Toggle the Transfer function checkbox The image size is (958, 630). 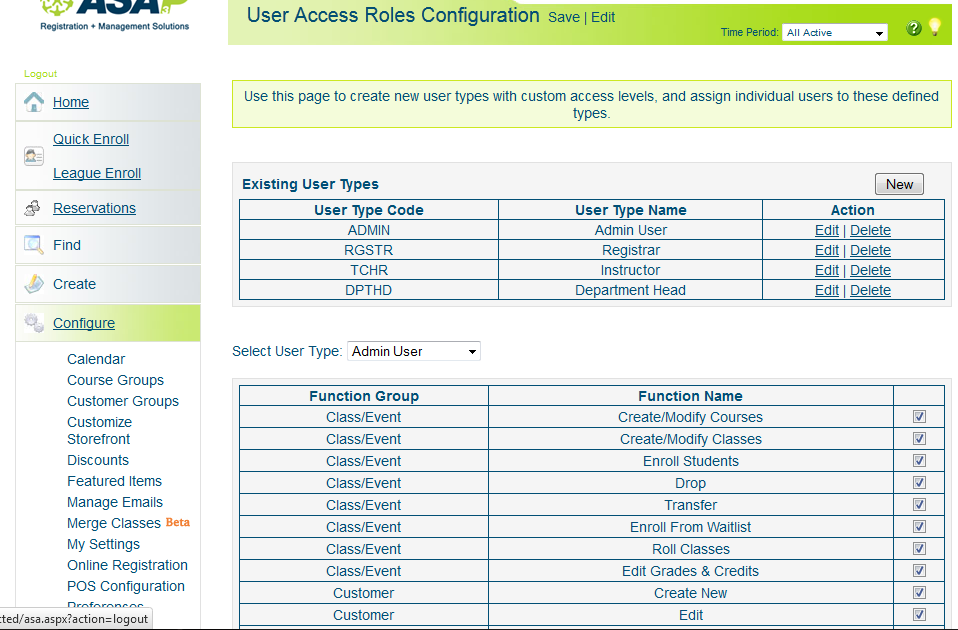(x=919, y=505)
